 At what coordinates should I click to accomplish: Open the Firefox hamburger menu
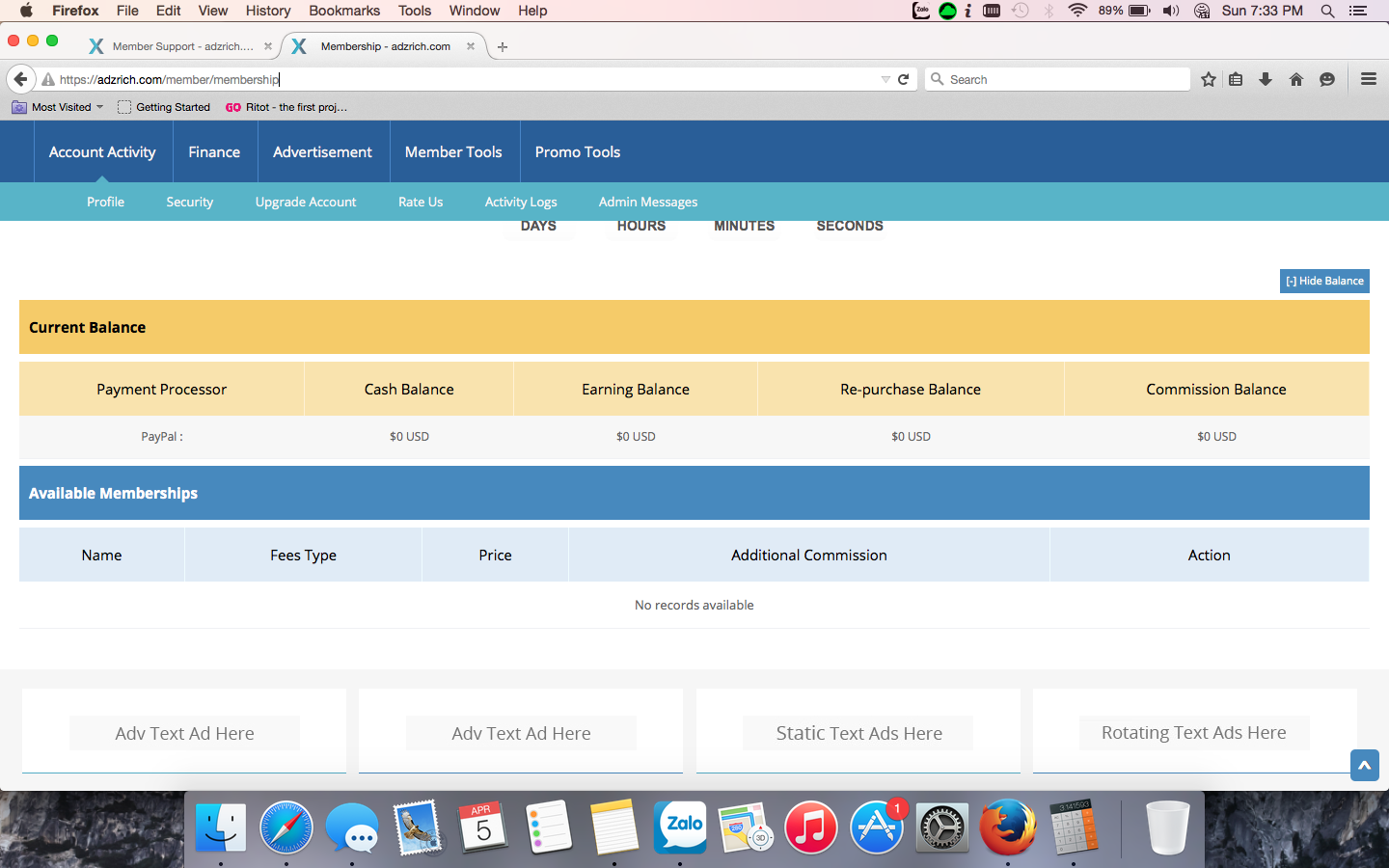(x=1369, y=79)
